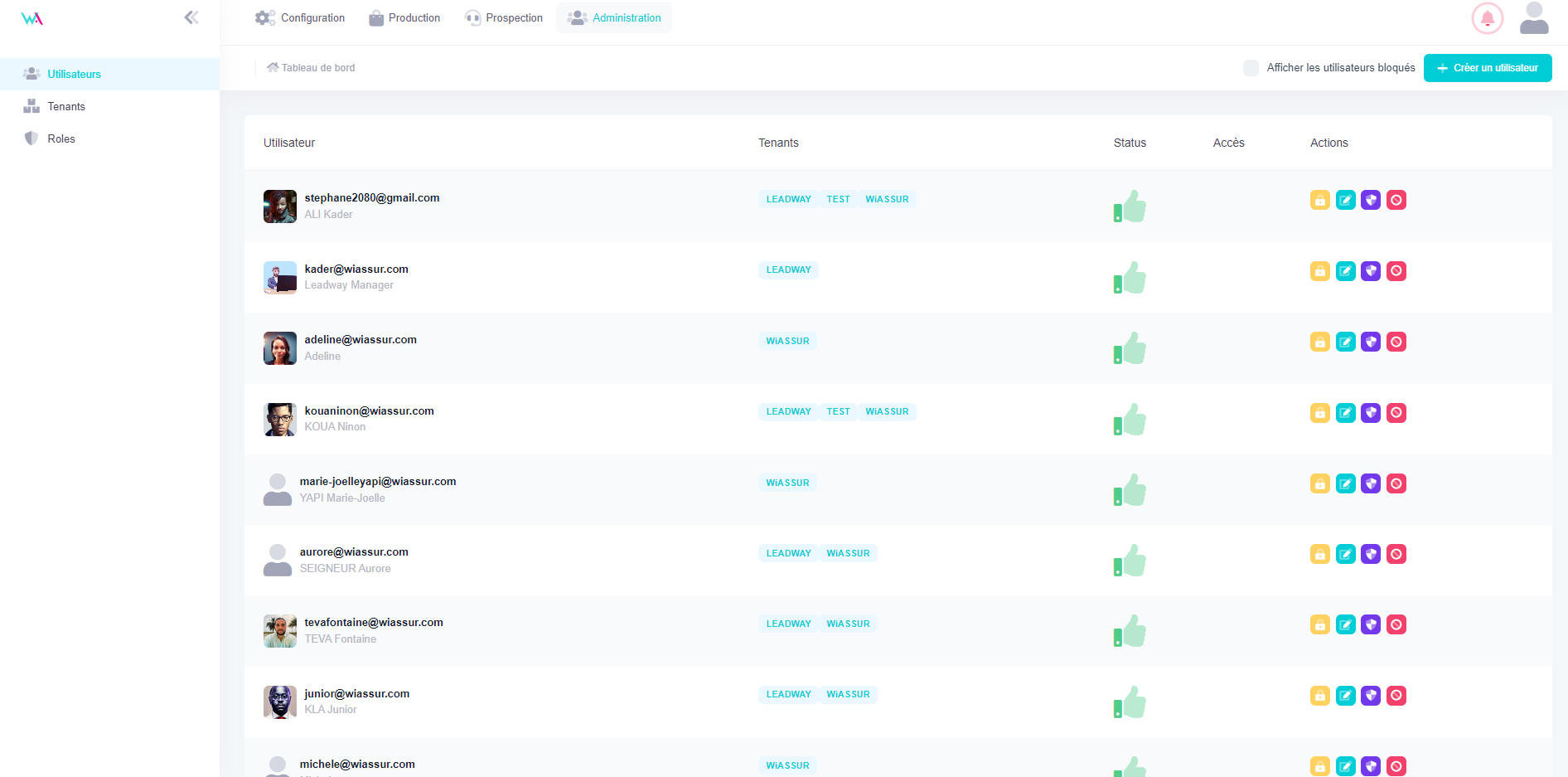Screen dimensions: 1568x777
Task: Click the red block icon for junior@wiassur.com
Action: (x=1396, y=696)
